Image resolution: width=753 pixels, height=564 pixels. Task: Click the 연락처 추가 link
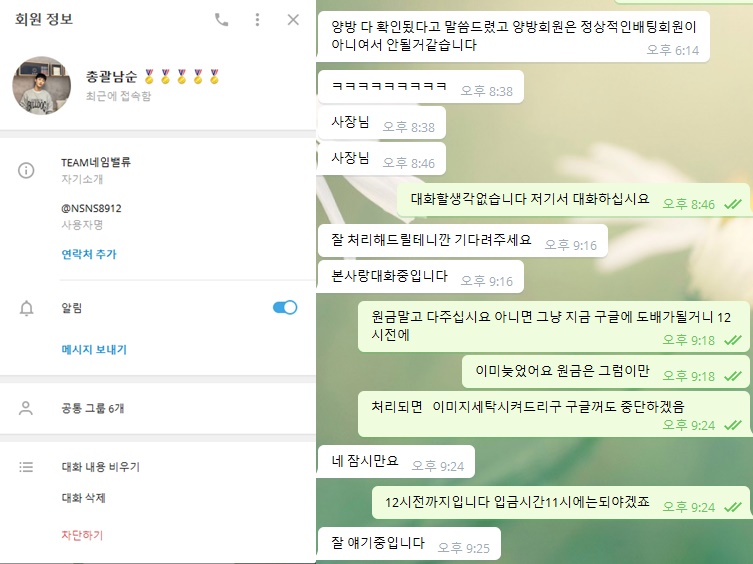point(89,254)
